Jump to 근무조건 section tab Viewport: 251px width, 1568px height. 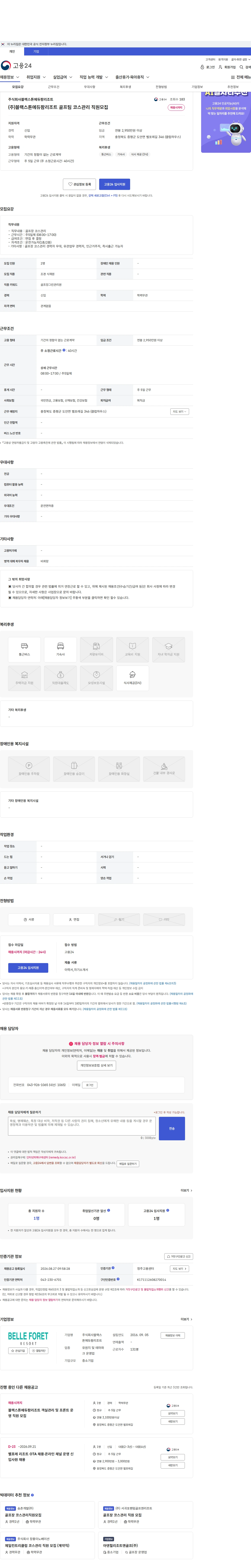click(54, 87)
